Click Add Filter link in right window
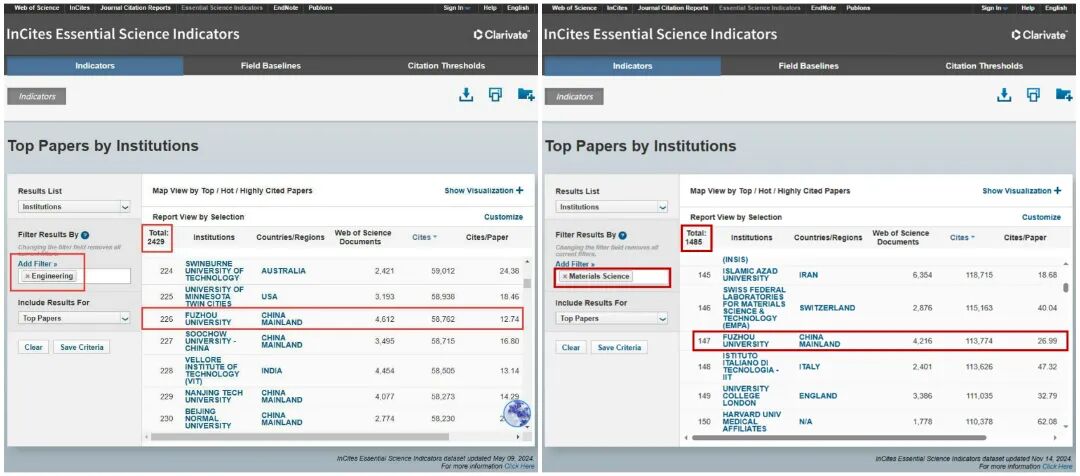This screenshot has width=1080, height=476. click(575, 264)
